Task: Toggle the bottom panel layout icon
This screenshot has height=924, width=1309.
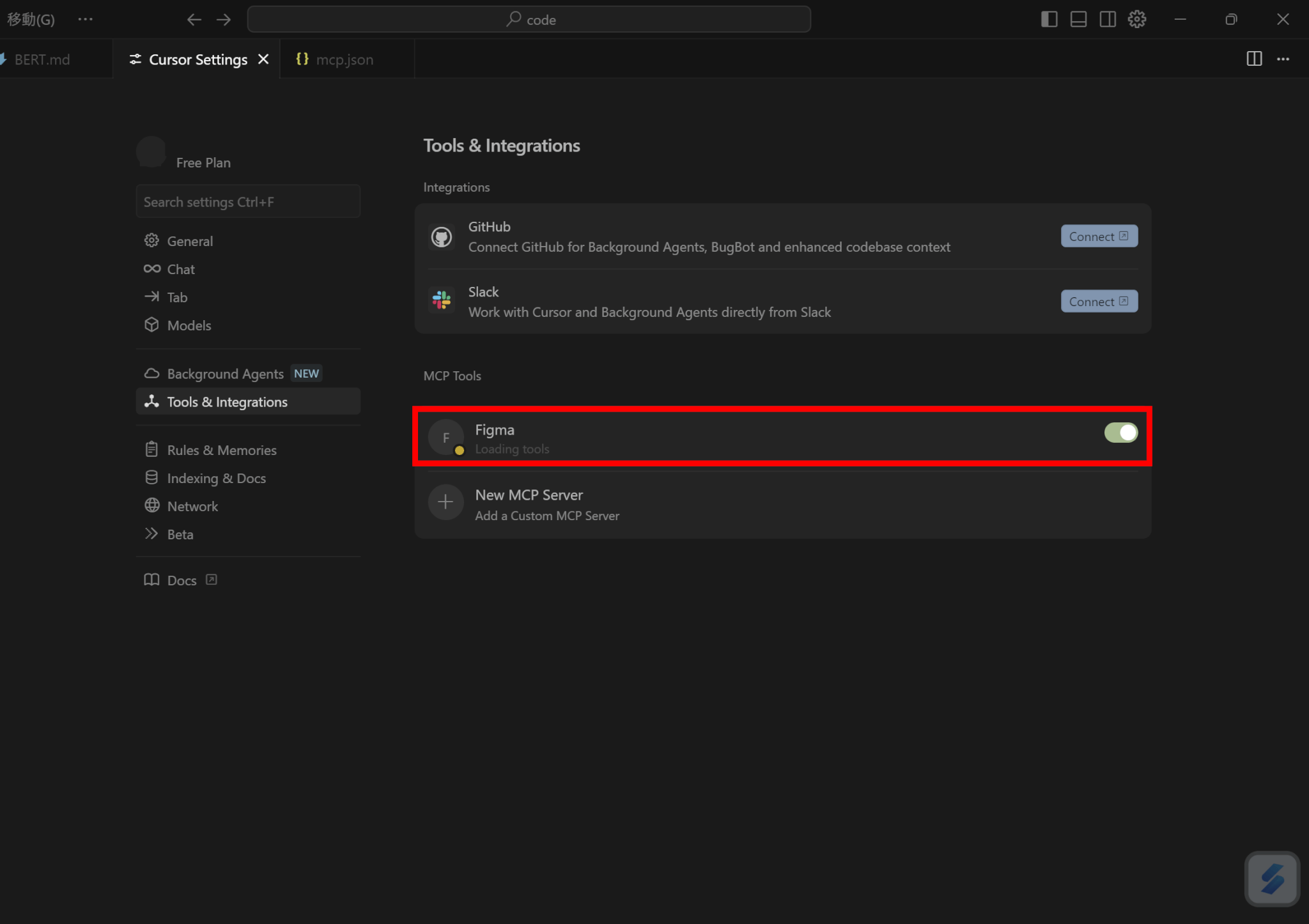Action: coord(1078,20)
